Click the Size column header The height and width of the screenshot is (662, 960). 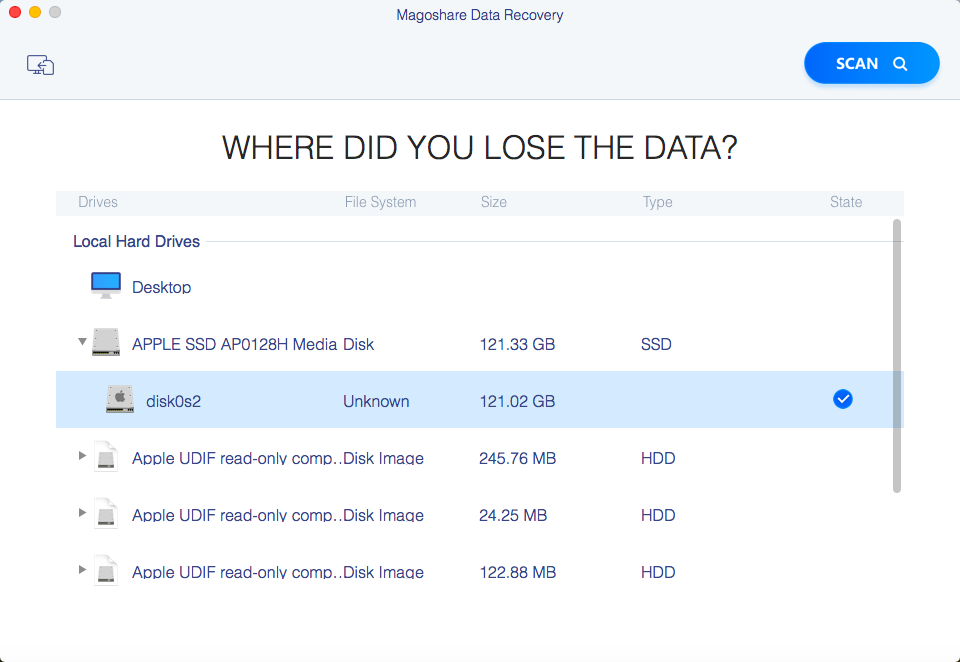(x=493, y=202)
